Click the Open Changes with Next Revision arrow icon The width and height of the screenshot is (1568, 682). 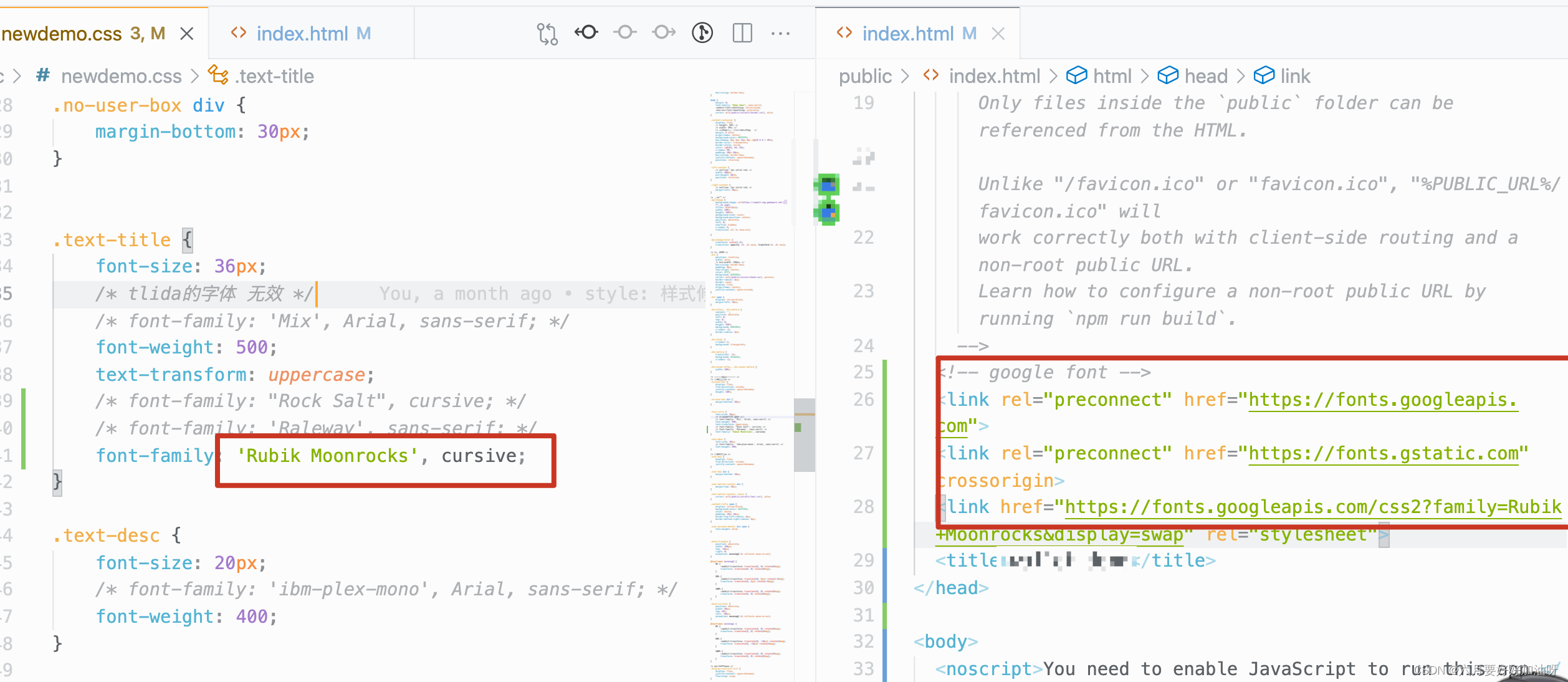click(664, 32)
